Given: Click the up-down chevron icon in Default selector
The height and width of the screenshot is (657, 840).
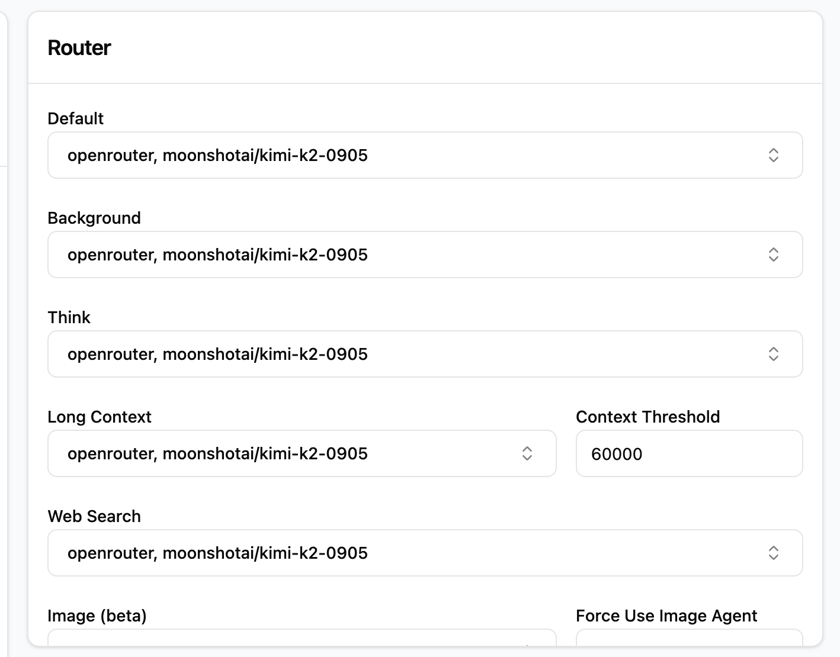Looking at the screenshot, I should (773, 155).
